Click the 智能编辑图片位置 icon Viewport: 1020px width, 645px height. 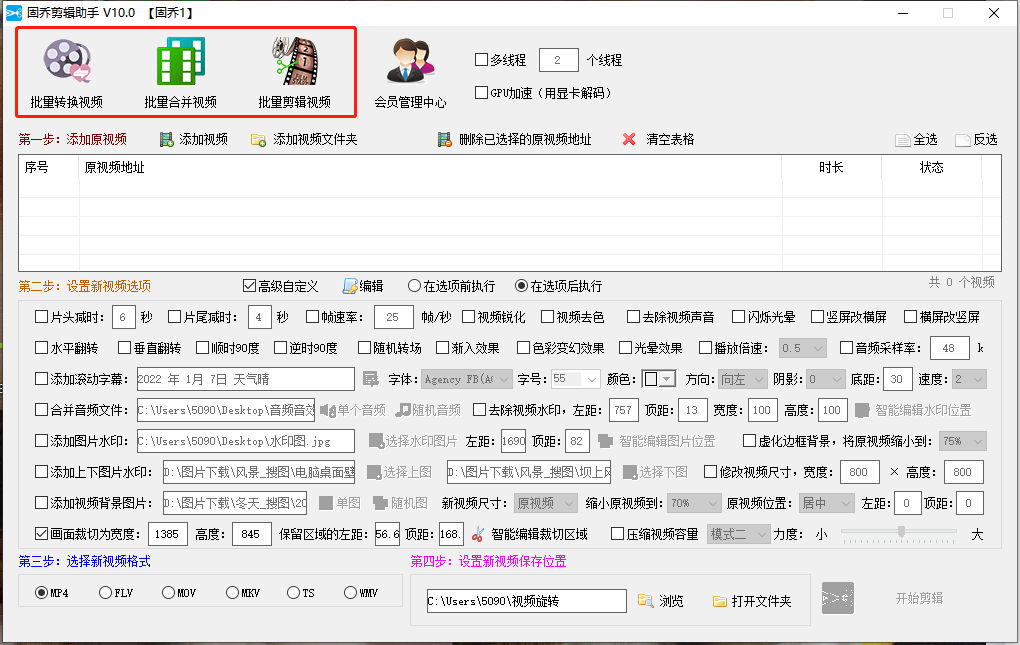[605, 441]
